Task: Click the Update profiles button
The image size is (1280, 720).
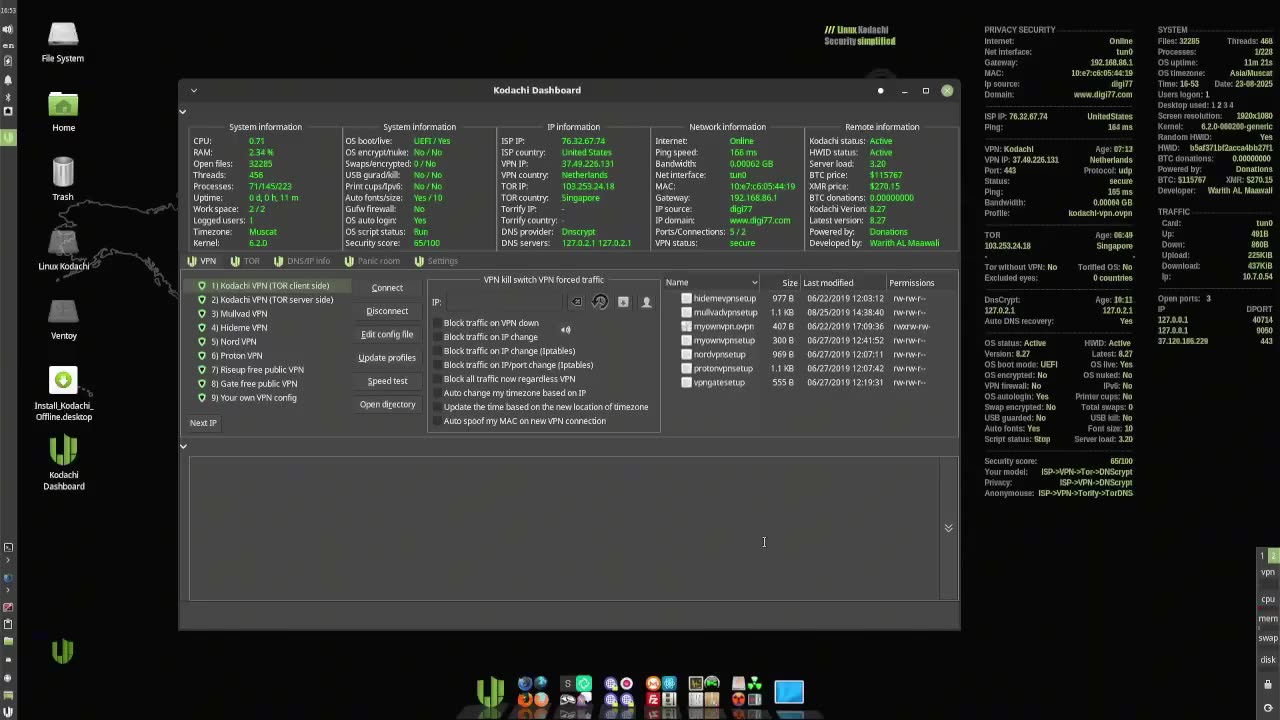Action: pyautogui.click(x=387, y=358)
